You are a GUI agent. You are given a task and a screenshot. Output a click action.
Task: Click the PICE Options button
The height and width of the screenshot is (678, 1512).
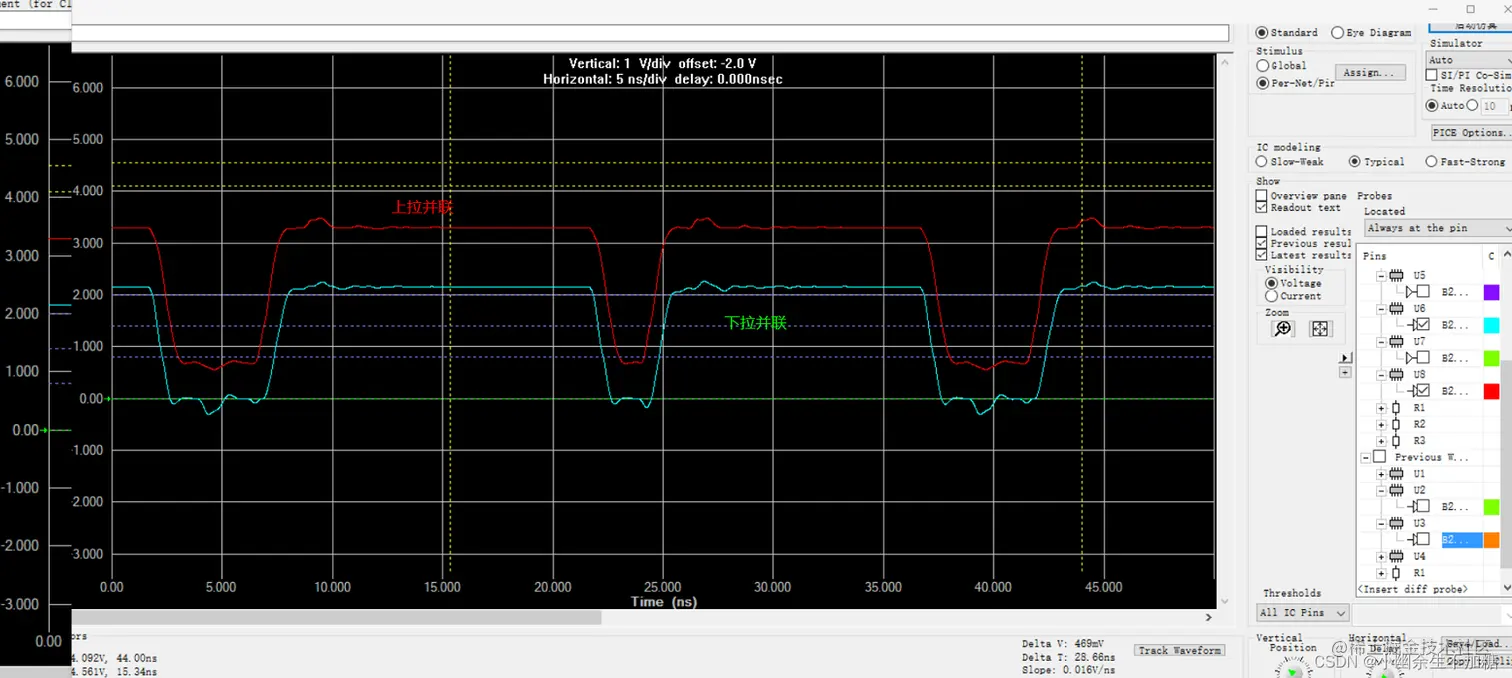[x=1470, y=132]
